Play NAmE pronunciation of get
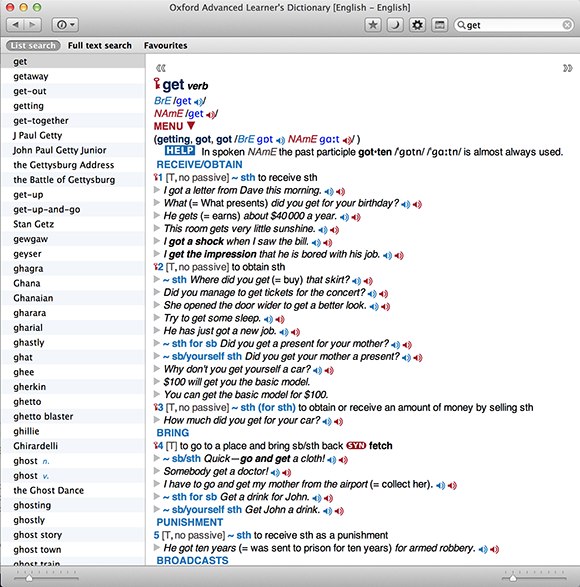 point(210,115)
